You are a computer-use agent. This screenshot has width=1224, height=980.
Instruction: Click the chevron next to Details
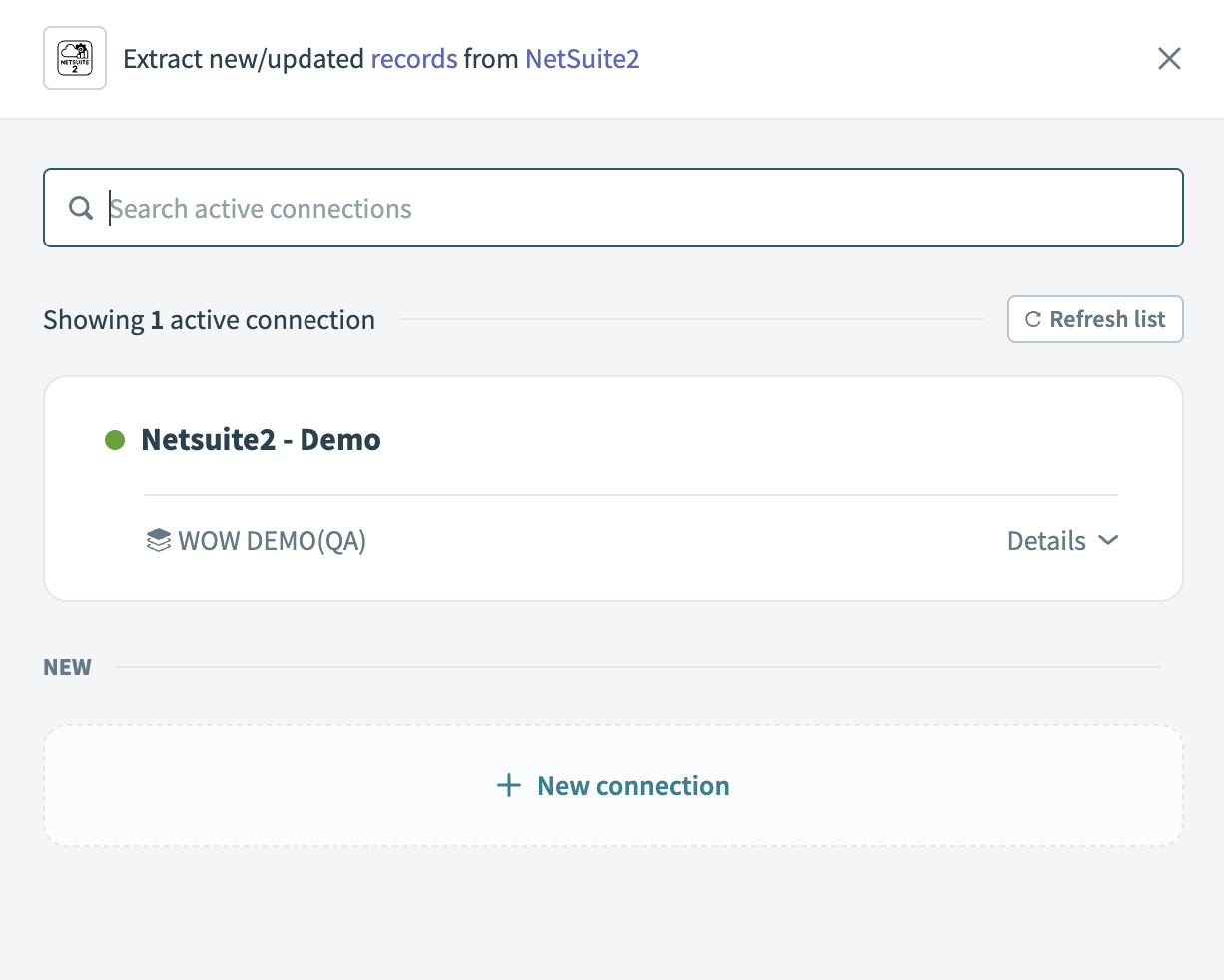tap(1108, 540)
